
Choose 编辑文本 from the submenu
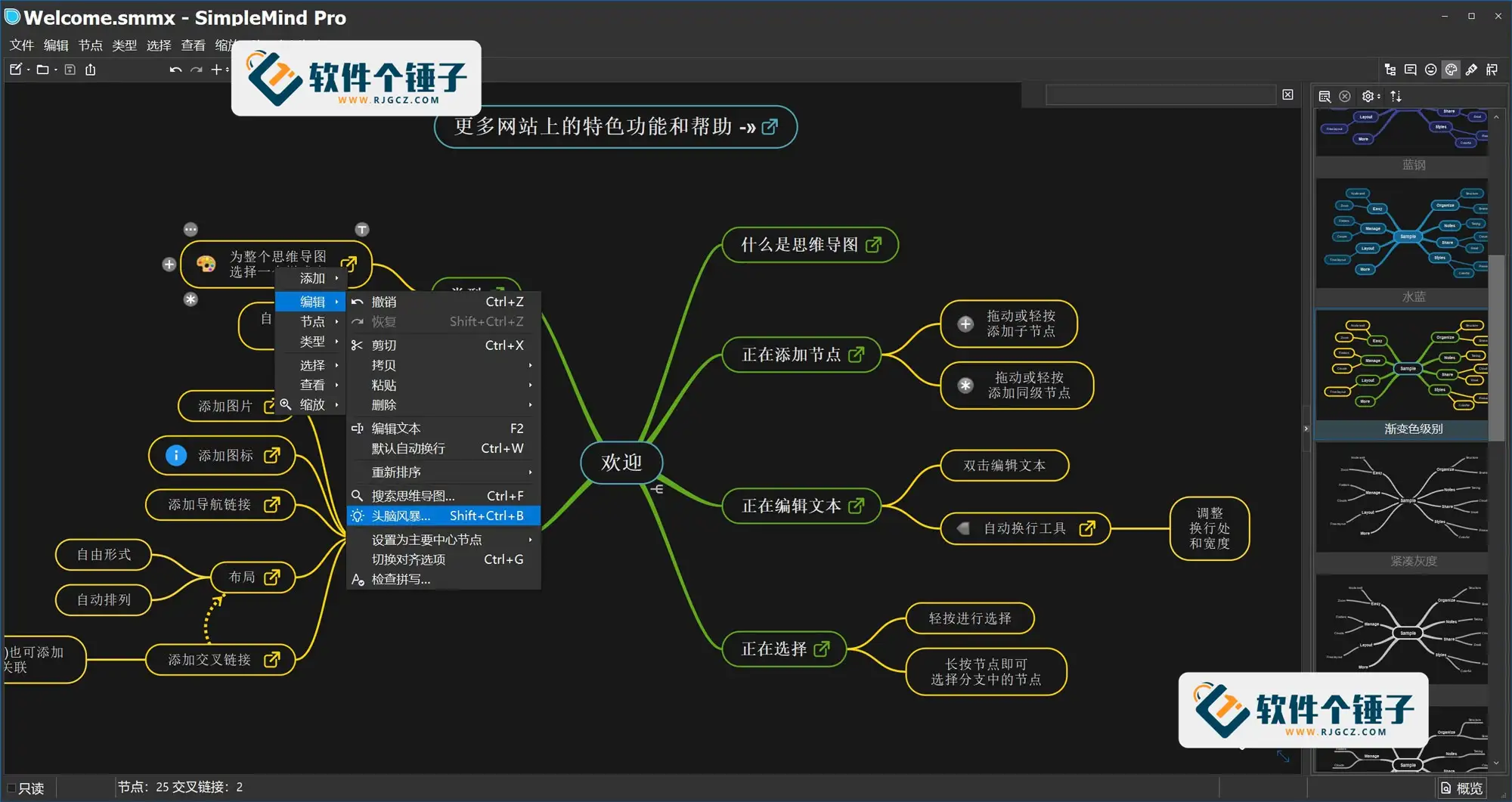[x=444, y=429]
